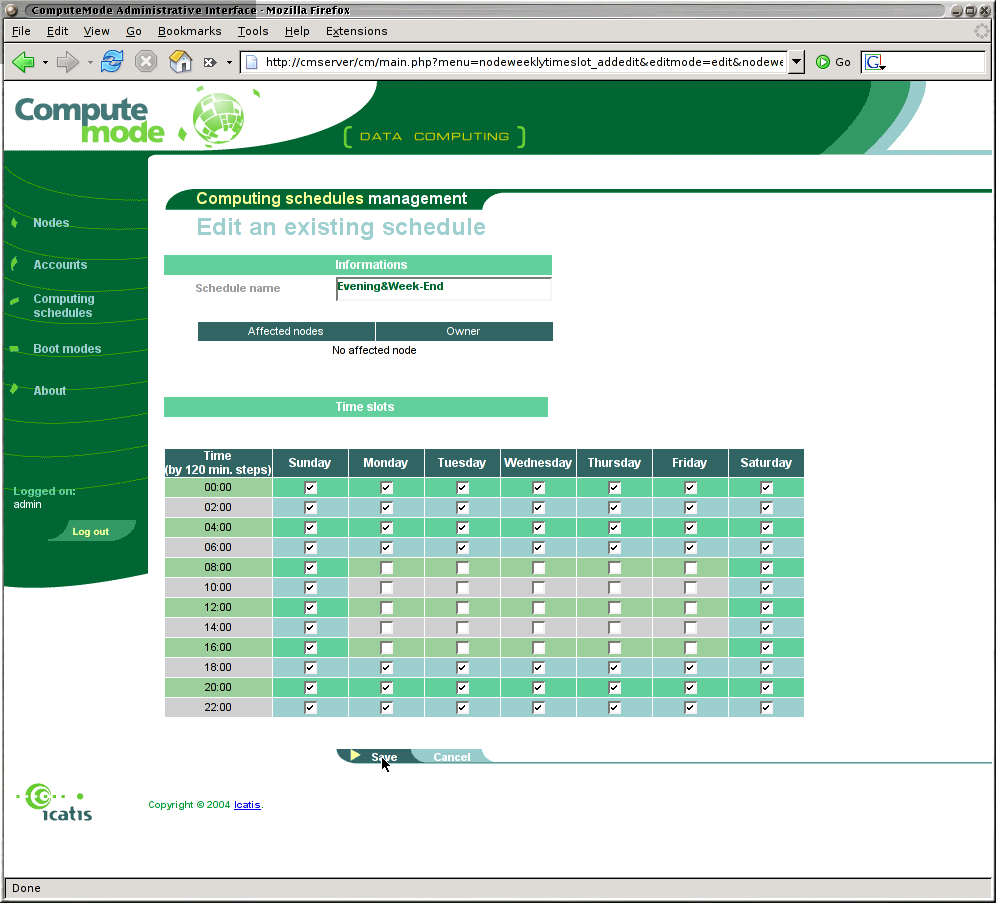
Task: Click the 10:00 time row label
Action: pos(218,587)
